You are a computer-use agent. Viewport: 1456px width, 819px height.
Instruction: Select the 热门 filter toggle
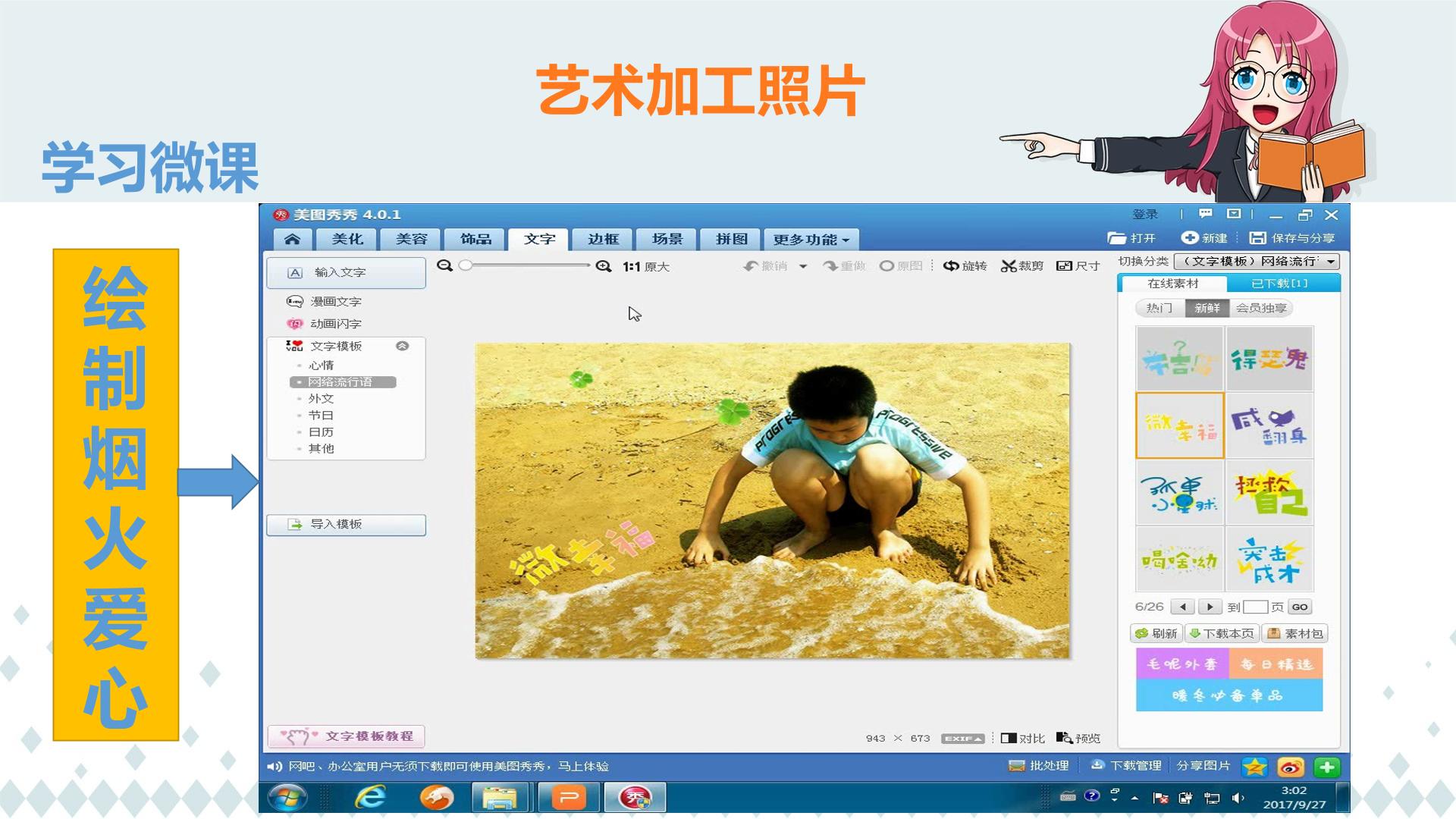1159,308
